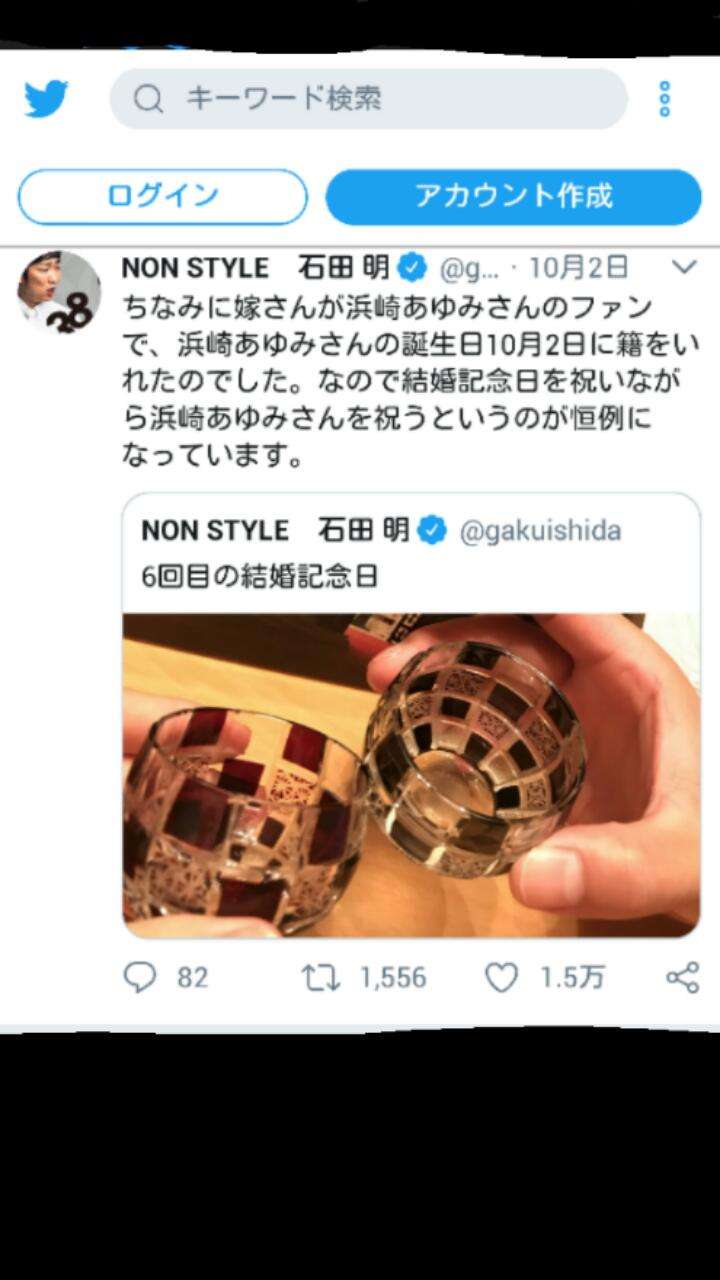The height and width of the screenshot is (1280, 720).
Task: View the 10月2日 tweet timestamp
Action: pyautogui.click(x=578, y=268)
